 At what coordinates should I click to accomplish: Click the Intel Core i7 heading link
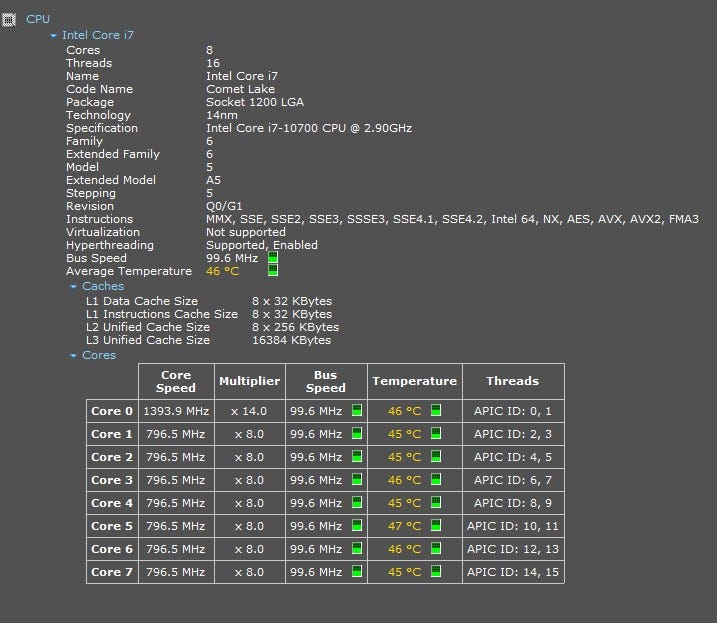(x=98, y=35)
